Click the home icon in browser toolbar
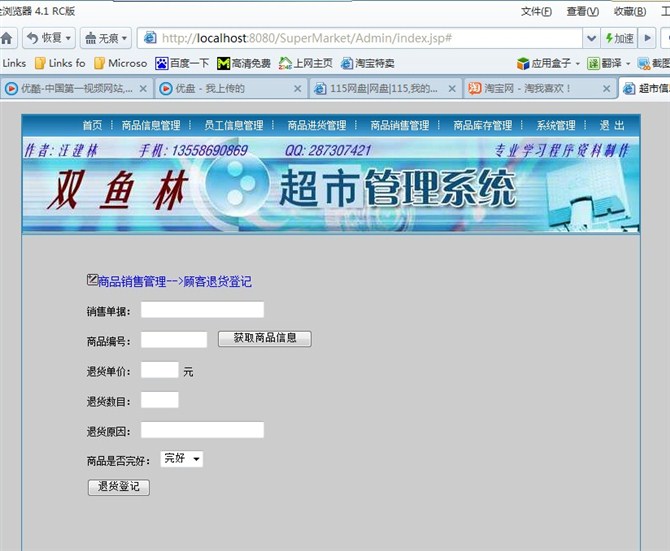 7,38
